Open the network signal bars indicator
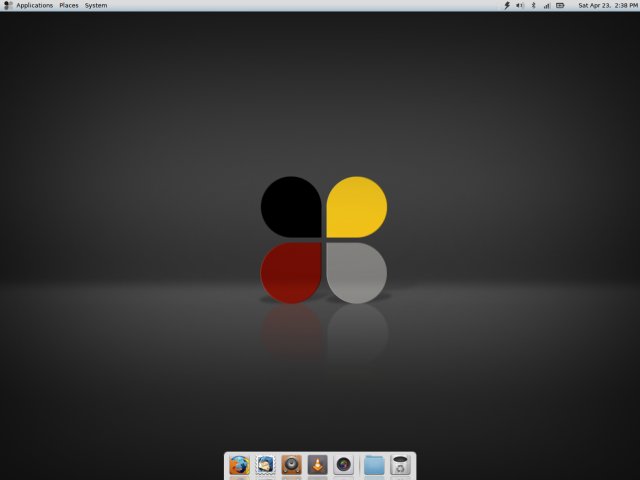The image size is (640, 480). pyautogui.click(x=547, y=5)
